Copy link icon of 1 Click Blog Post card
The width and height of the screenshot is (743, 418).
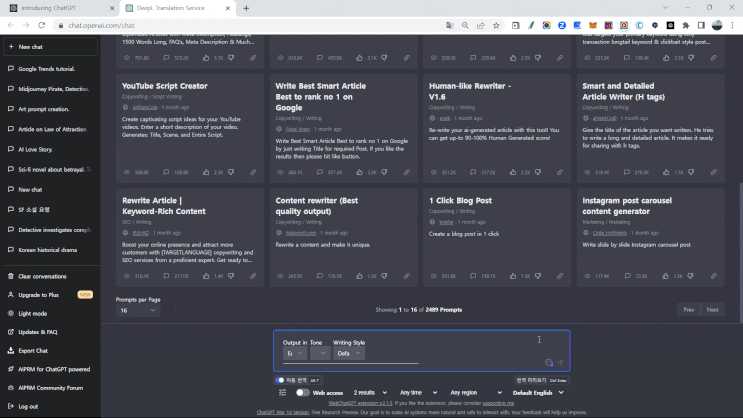tap(560, 276)
